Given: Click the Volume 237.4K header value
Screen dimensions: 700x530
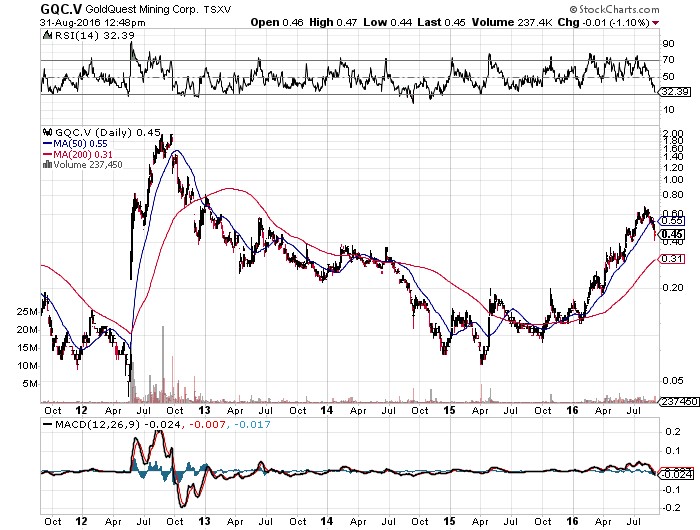Looking at the screenshot, I should click(x=512, y=22).
